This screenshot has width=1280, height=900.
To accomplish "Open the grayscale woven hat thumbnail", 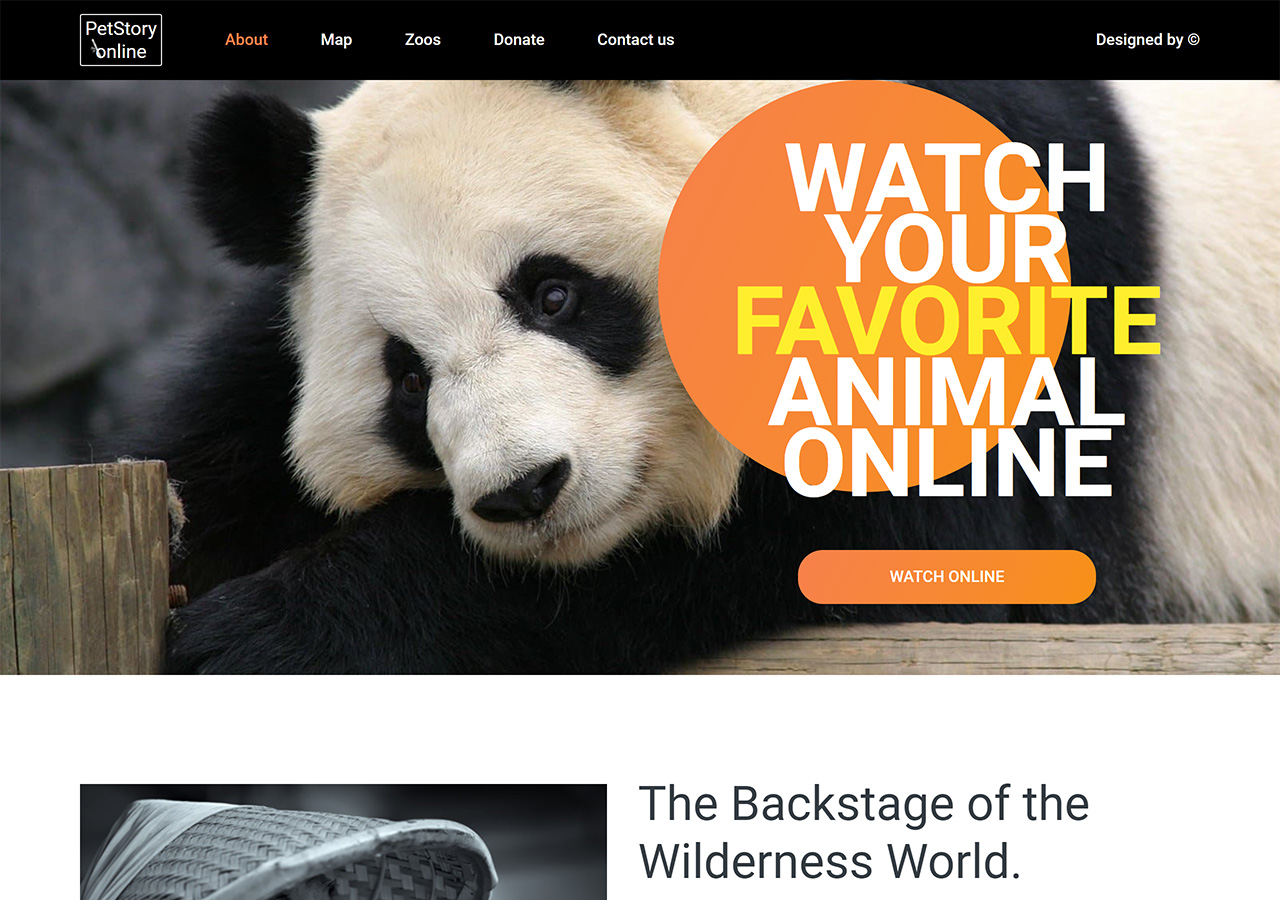I will 343,842.
